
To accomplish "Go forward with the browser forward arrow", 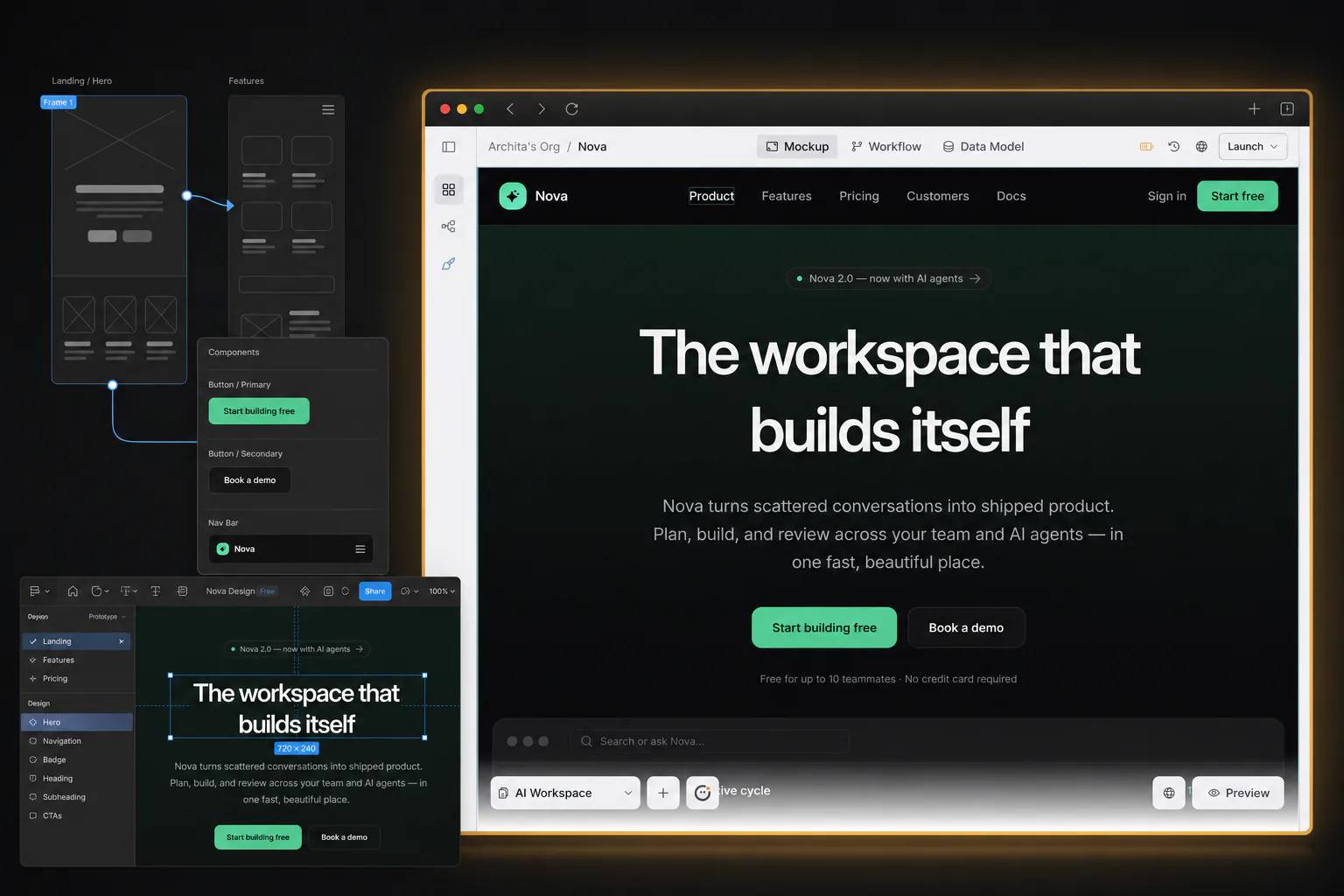I will tap(542, 108).
